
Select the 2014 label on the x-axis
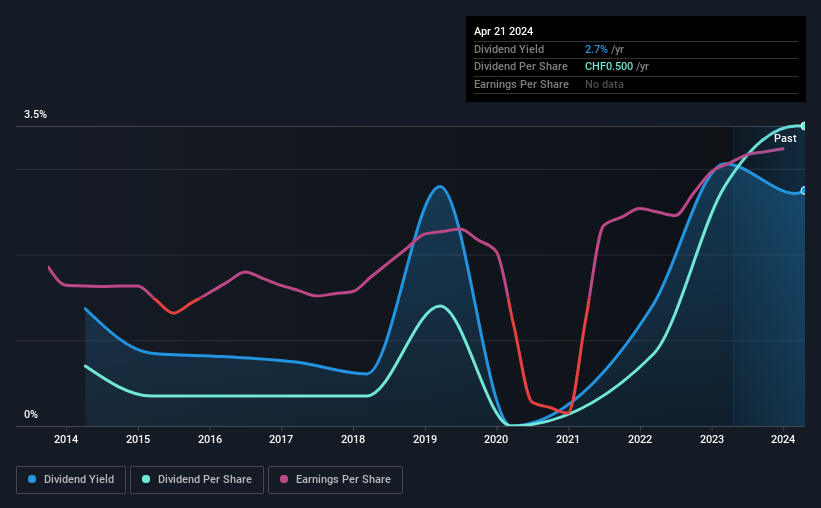coord(66,439)
